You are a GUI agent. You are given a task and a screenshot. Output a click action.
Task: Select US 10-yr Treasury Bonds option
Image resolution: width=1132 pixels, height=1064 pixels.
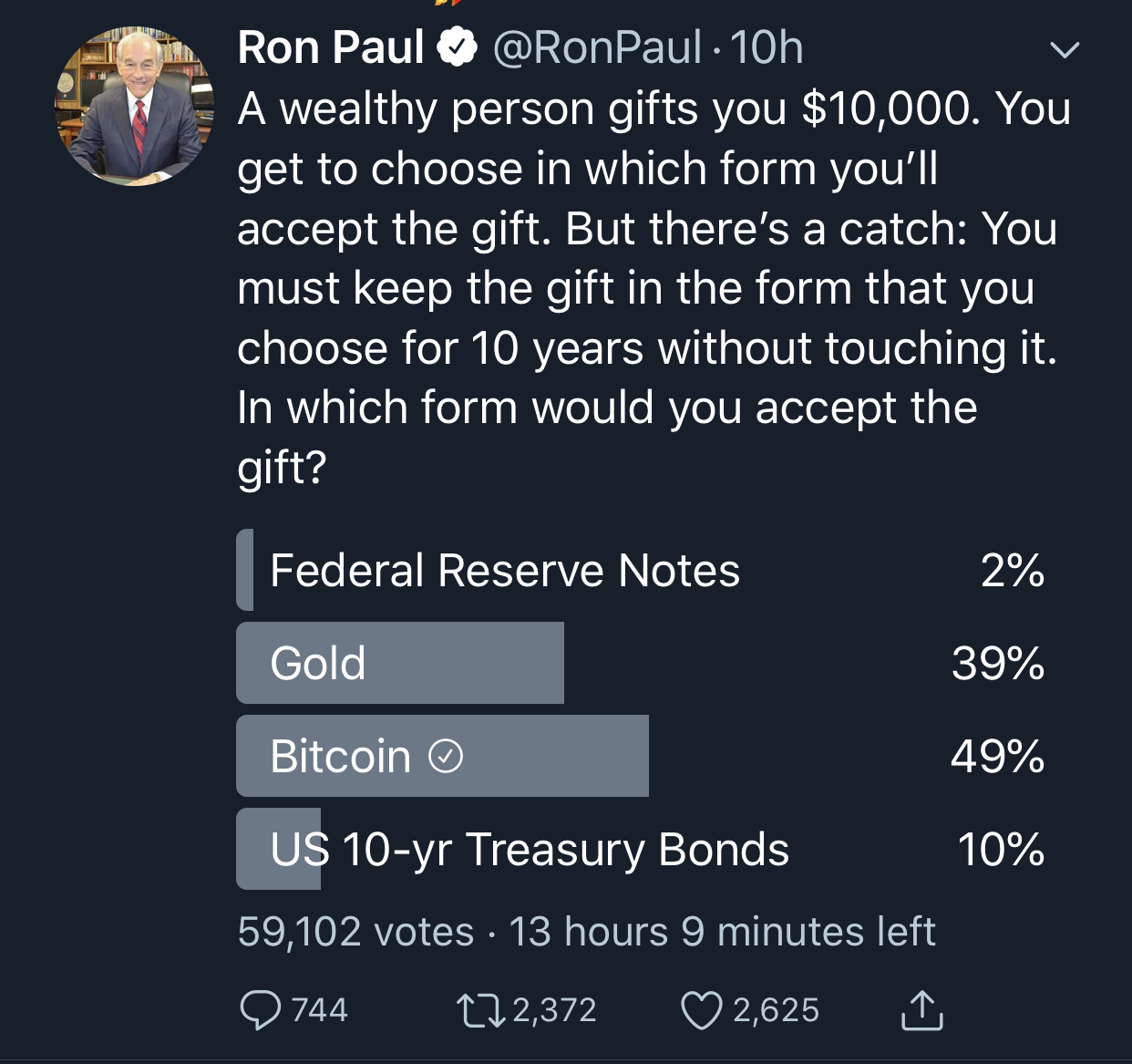pos(530,849)
